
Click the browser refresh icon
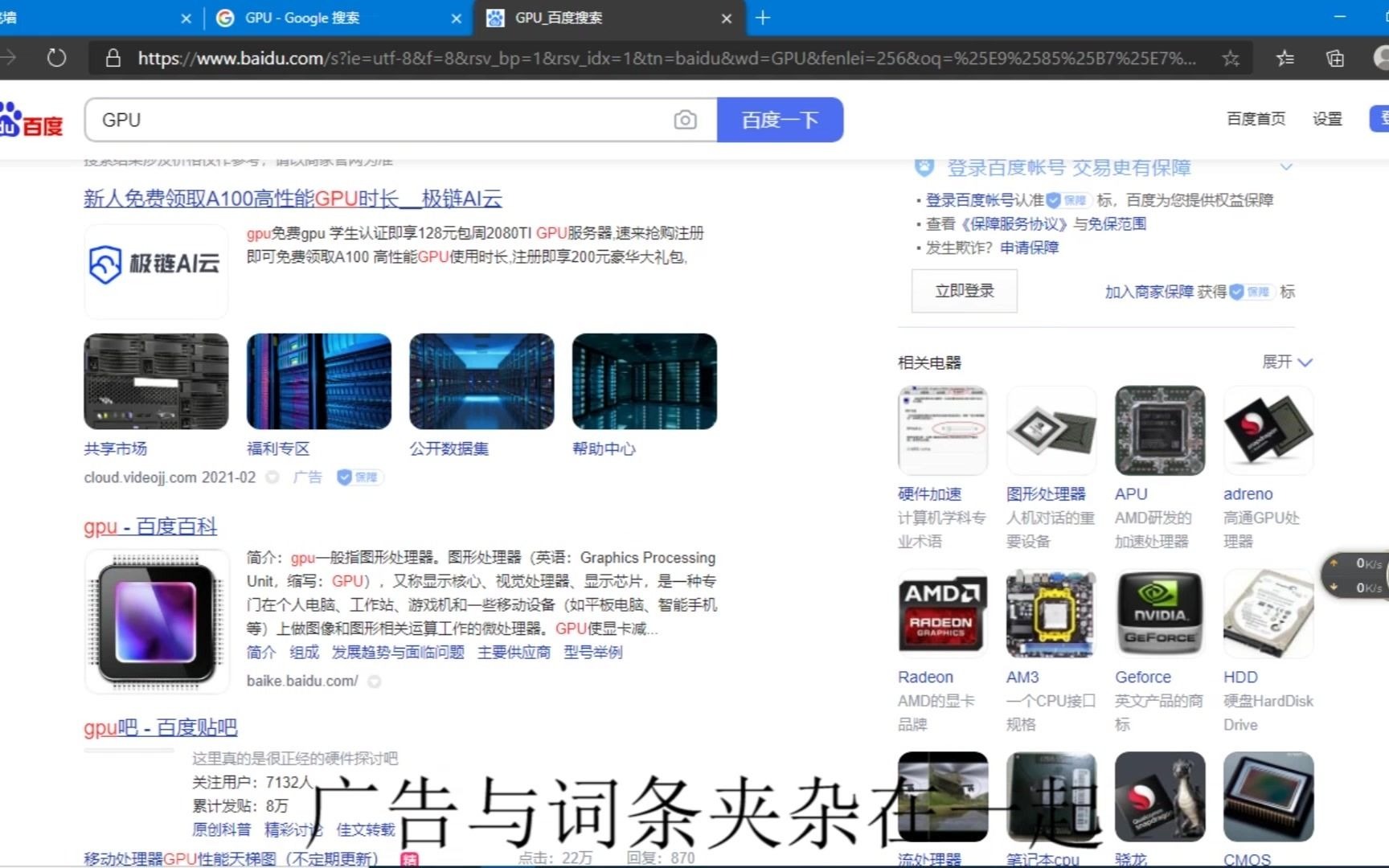tap(56, 58)
